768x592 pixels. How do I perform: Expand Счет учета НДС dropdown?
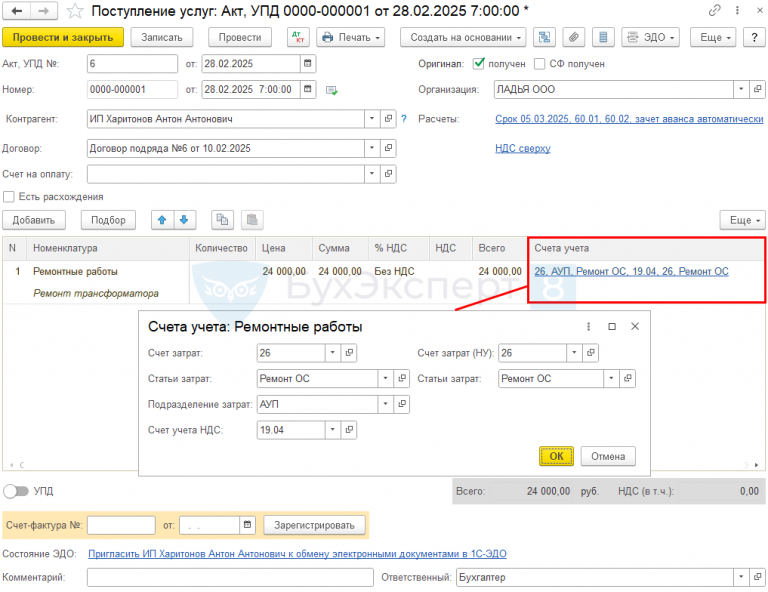pos(331,430)
